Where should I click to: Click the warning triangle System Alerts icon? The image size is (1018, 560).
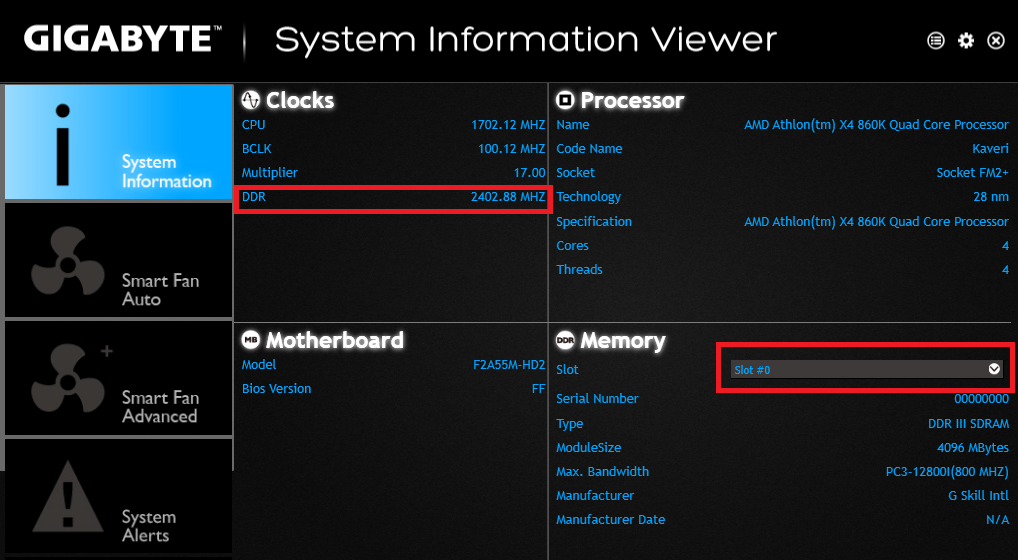(68, 496)
